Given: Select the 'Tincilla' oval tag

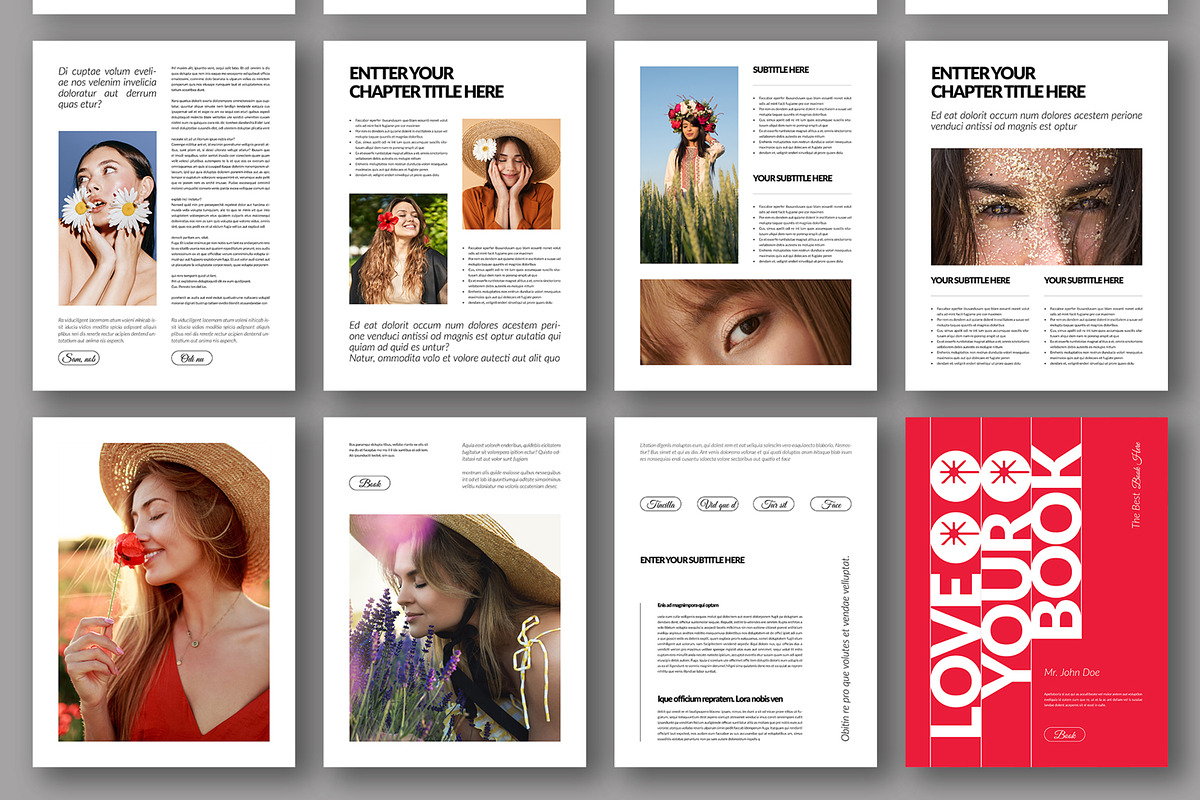Looking at the screenshot, I should [x=661, y=504].
